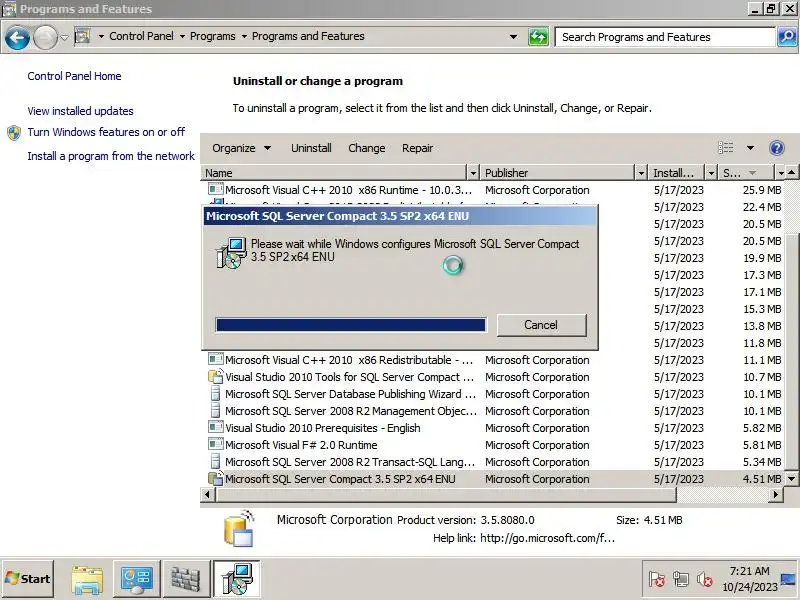Expand the Programs breadcrumb arrow

(x=244, y=37)
